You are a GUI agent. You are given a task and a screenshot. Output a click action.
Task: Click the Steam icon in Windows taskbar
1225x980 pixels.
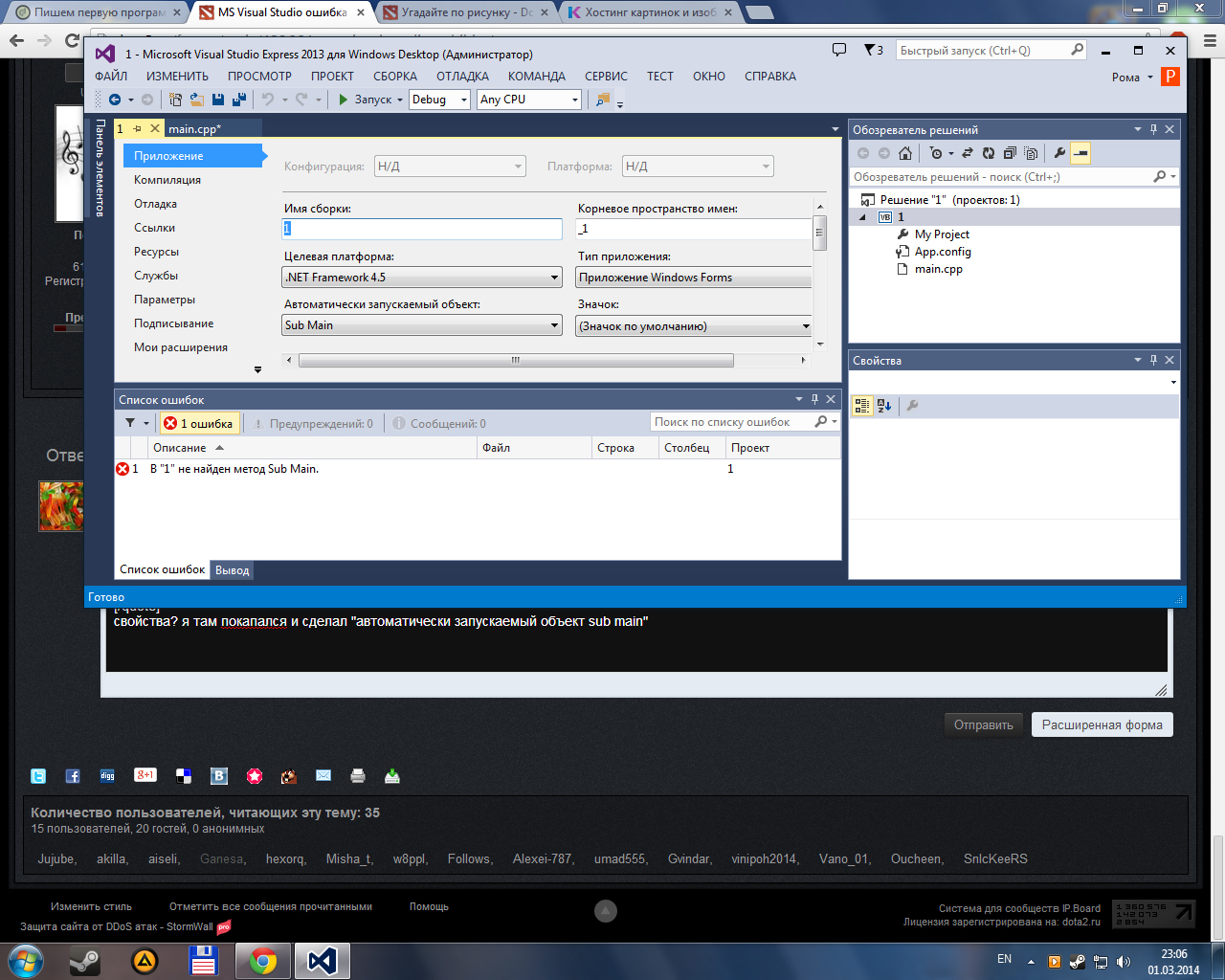coord(85,960)
